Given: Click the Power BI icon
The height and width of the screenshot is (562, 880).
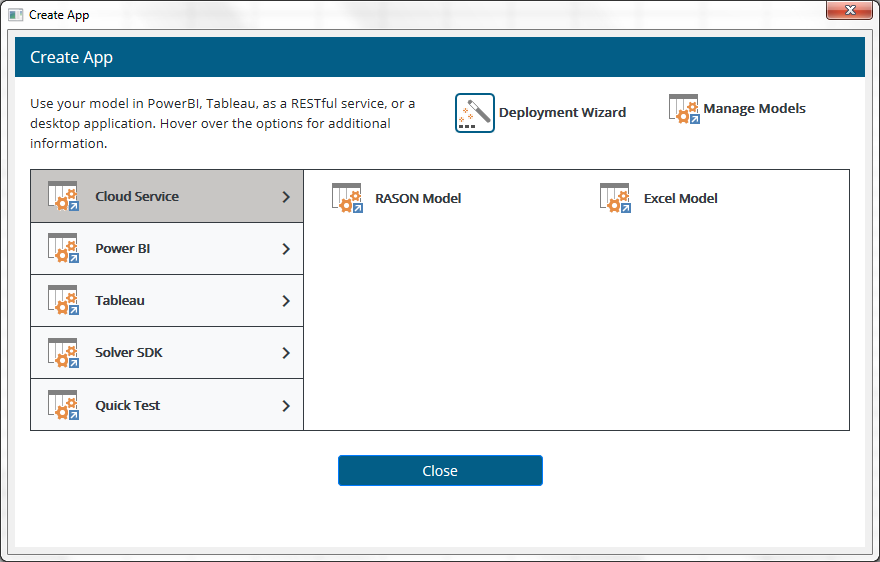Looking at the screenshot, I should pyautogui.click(x=63, y=249).
